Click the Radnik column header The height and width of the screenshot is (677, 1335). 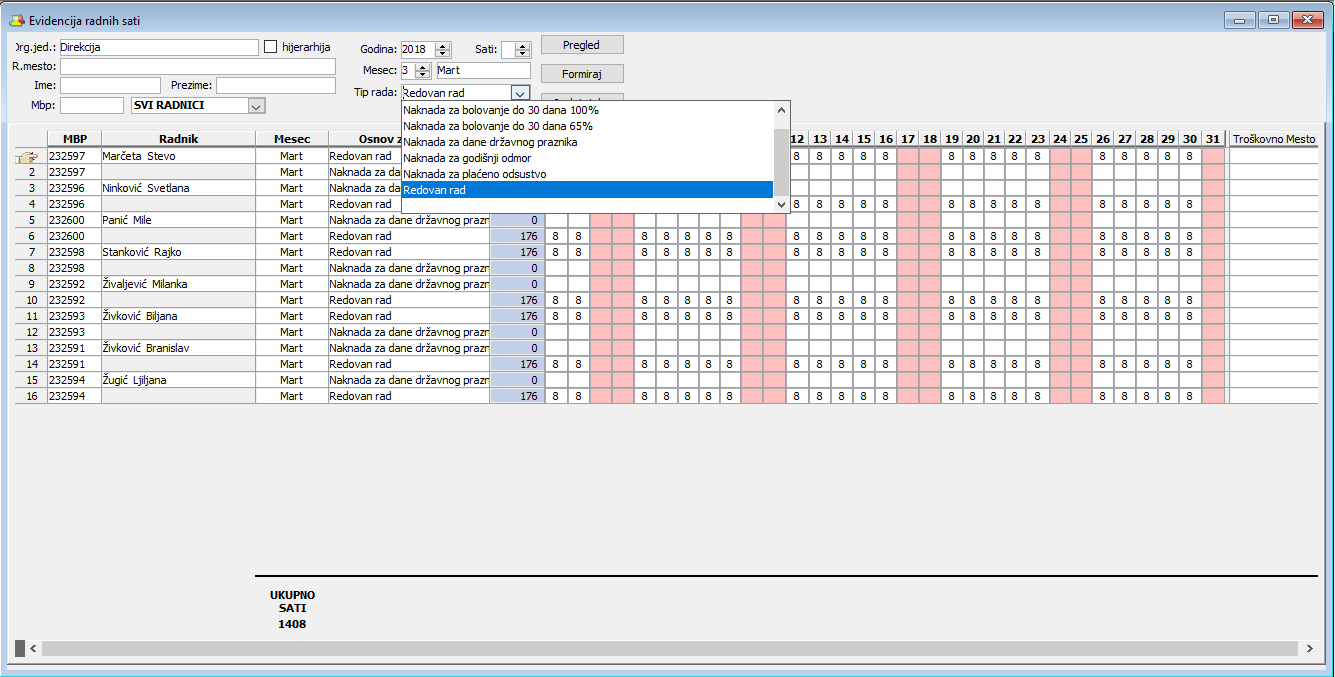point(178,139)
